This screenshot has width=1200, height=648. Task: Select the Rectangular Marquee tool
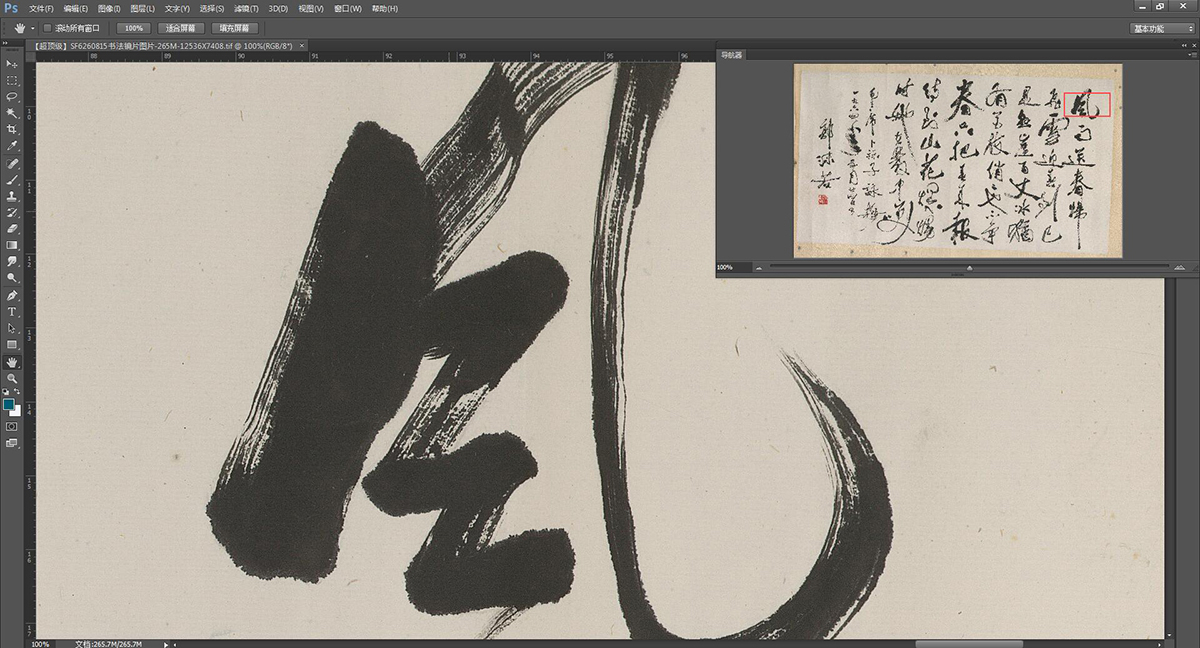(12, 80)
